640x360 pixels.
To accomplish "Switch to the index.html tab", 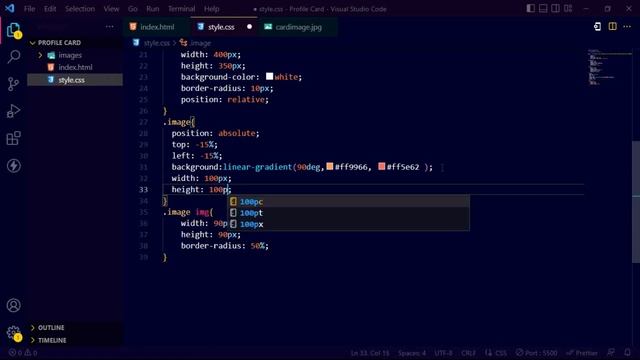I will click(x=157, y=27).
